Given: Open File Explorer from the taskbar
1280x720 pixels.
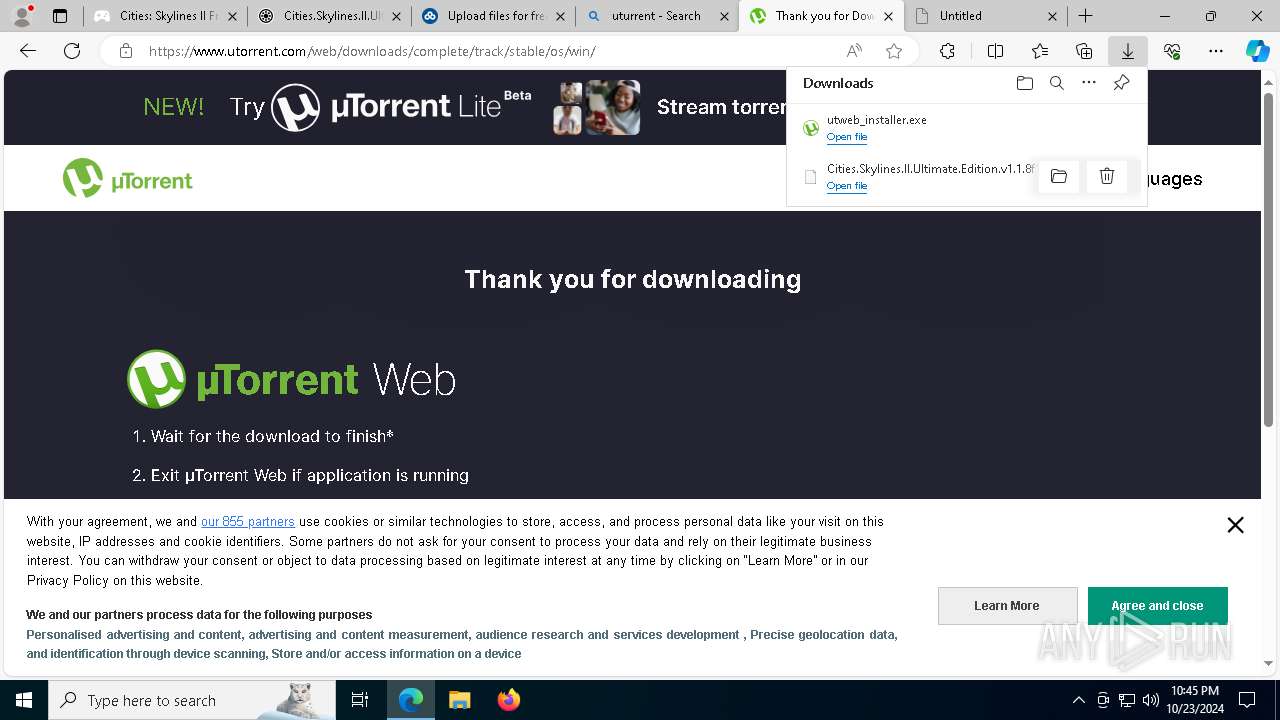Looking at the screenshot, I should point(460,700).
